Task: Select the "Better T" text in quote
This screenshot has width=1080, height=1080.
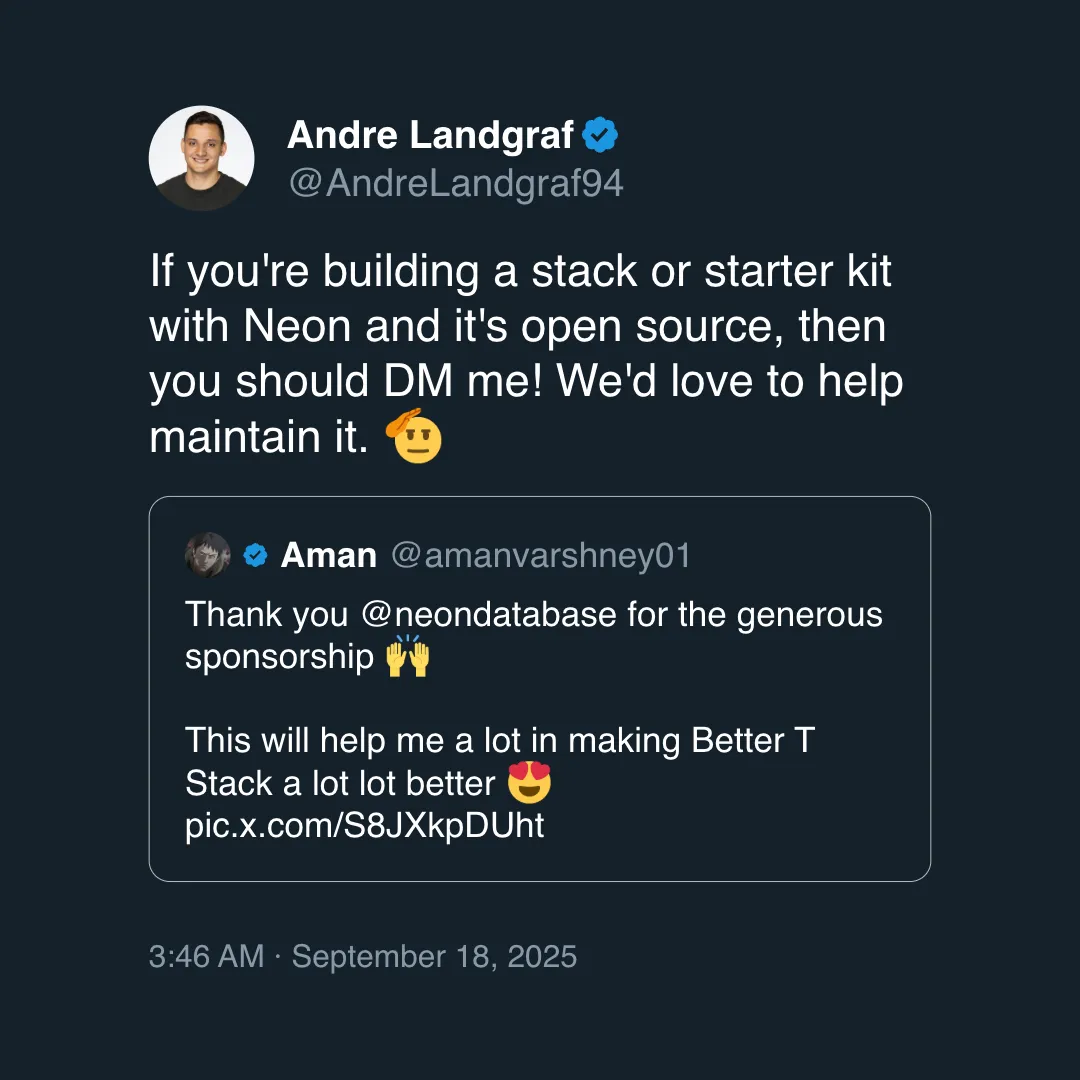Action: (x=752, y=741)
